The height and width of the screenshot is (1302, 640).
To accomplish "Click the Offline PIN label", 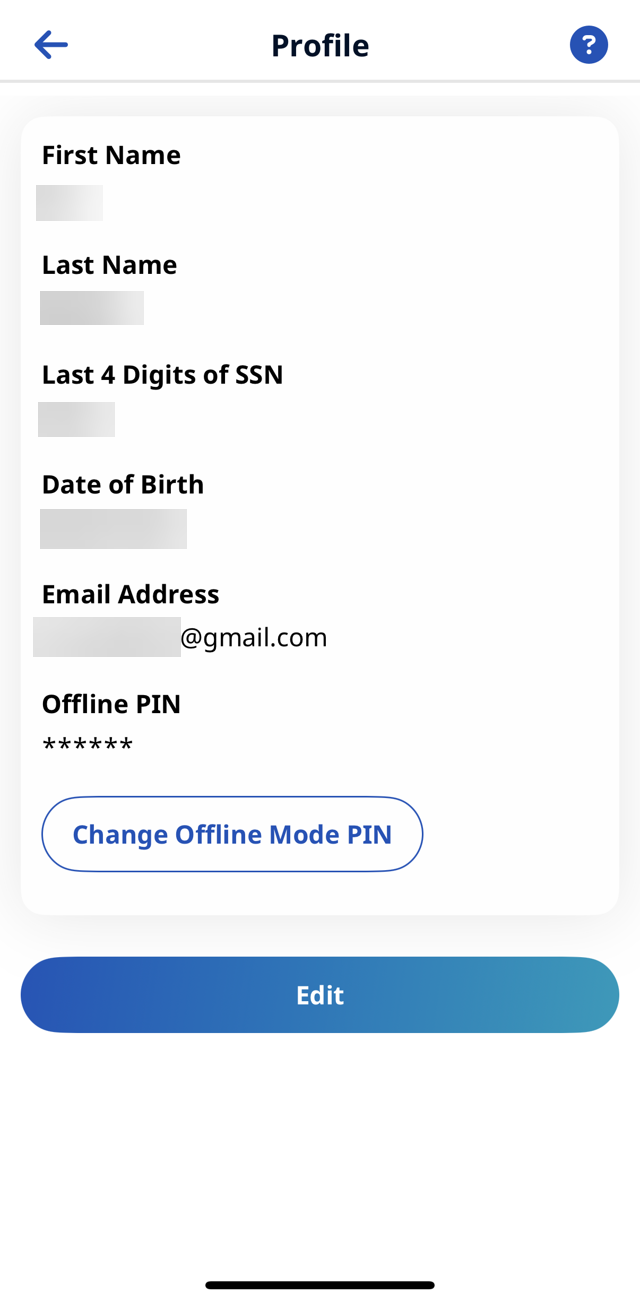I will click(x=111, y=705).
